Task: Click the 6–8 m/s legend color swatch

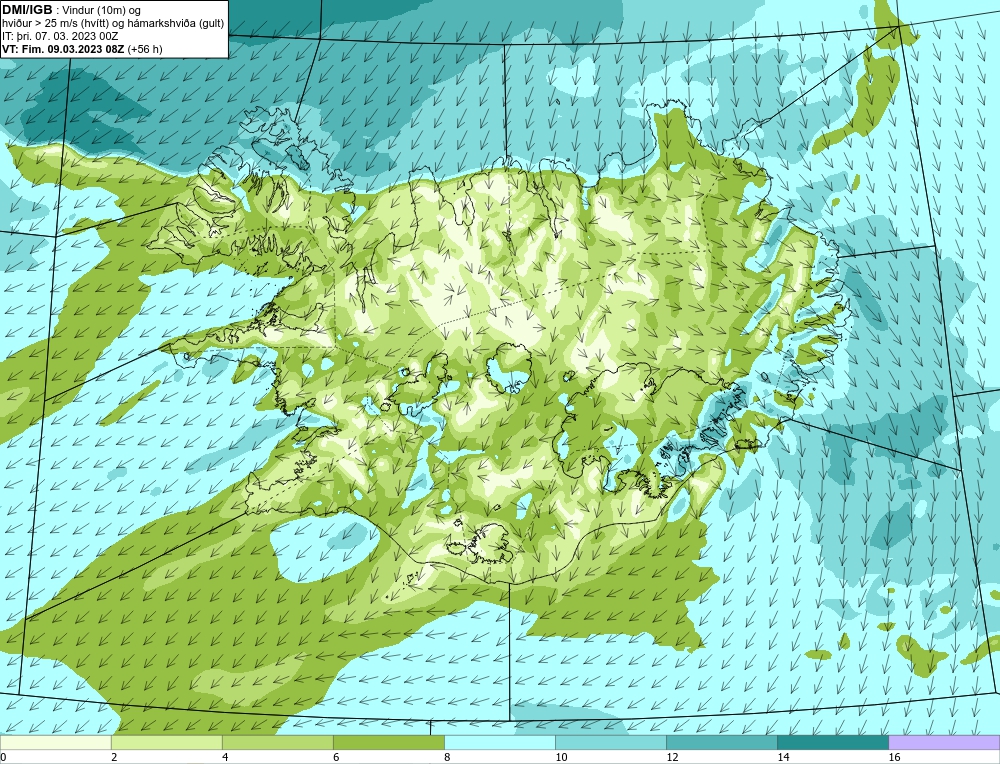Action: [x=388, y=742]
